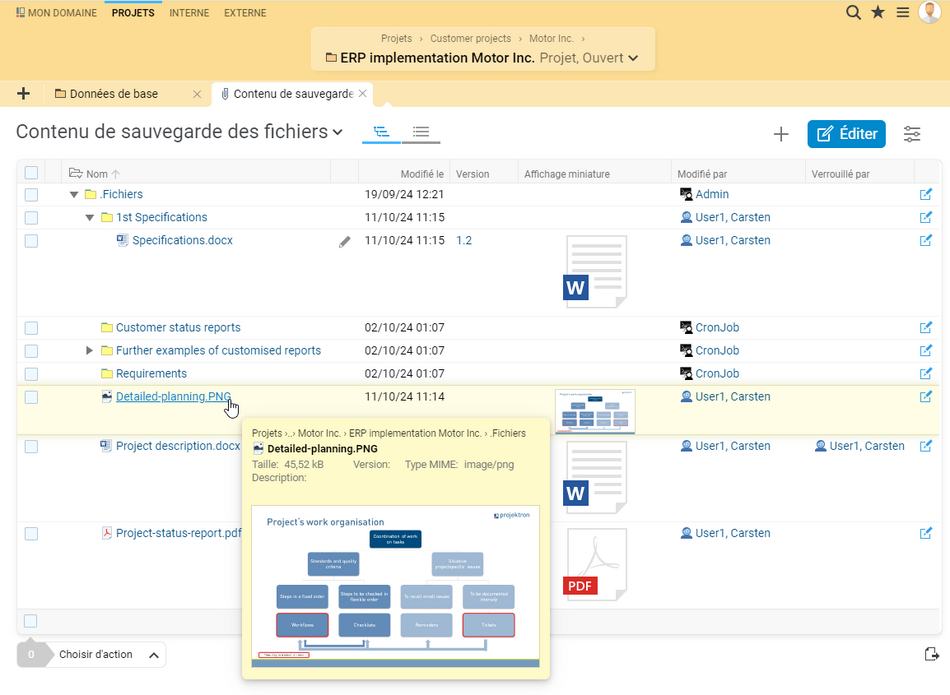950x695 pixels.
Task: Click the plus icon beside Éditer
Action: pos(781,134)
